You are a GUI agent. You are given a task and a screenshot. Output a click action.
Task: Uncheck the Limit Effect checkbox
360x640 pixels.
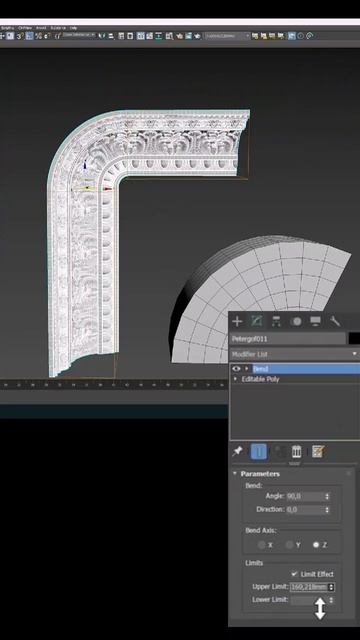295,574
